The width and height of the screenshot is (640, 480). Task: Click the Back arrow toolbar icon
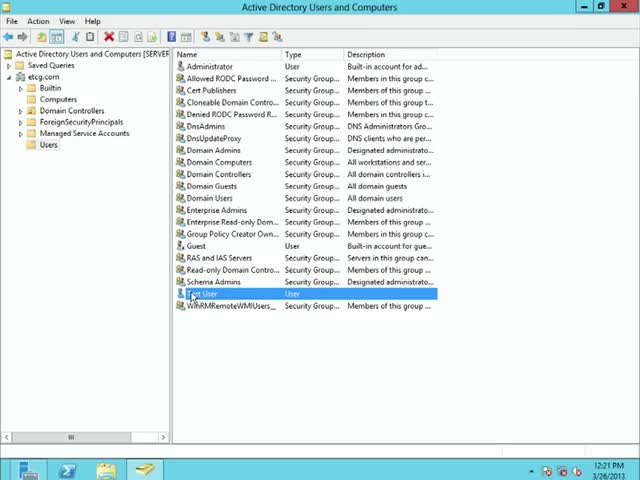[x=8, y=37]
